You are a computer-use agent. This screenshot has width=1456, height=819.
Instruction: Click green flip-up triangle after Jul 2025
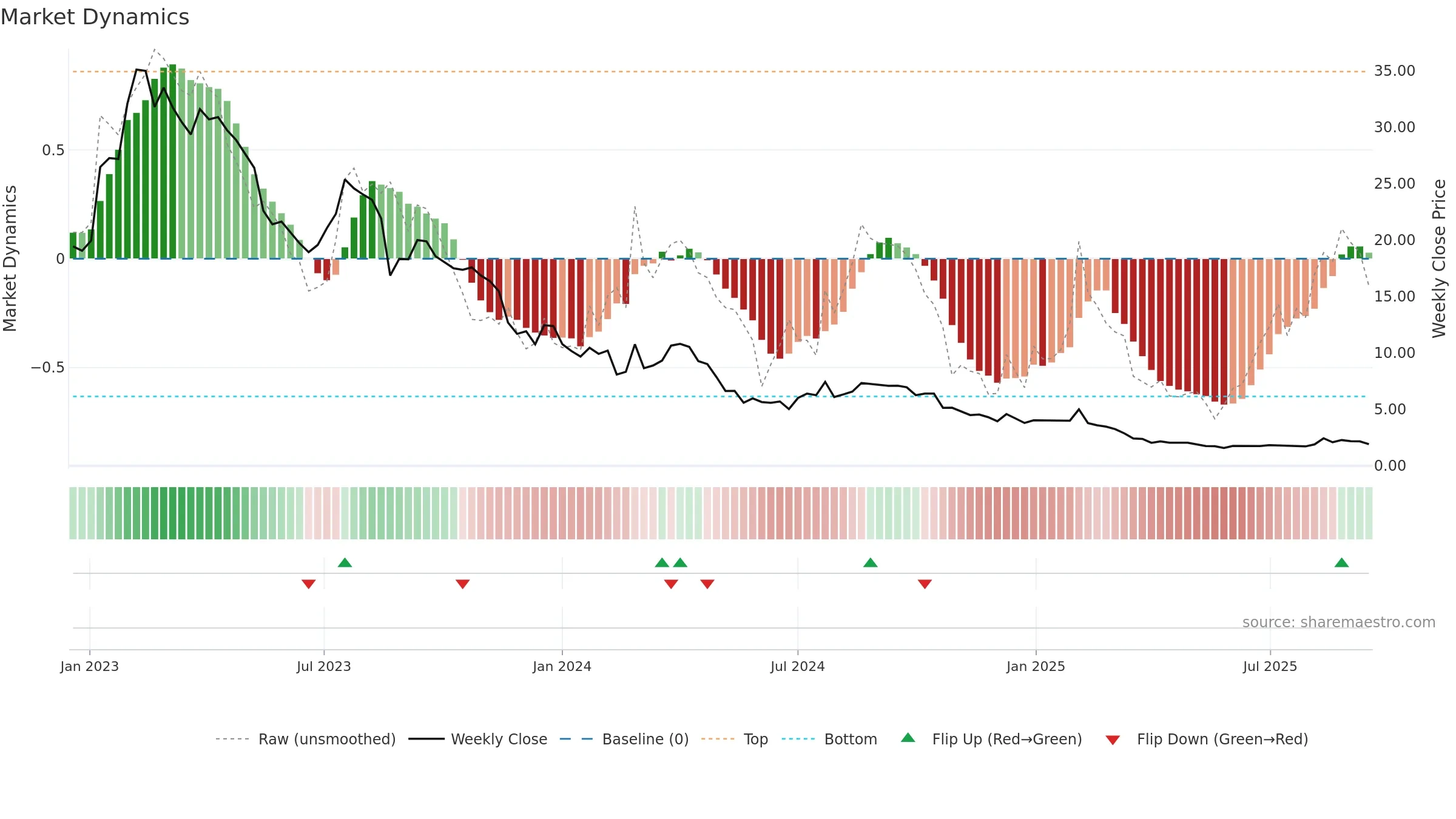[1341, 562]
